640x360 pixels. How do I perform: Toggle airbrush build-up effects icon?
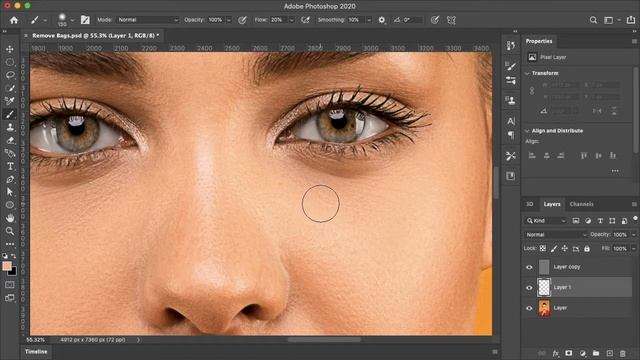click(305, 20)
